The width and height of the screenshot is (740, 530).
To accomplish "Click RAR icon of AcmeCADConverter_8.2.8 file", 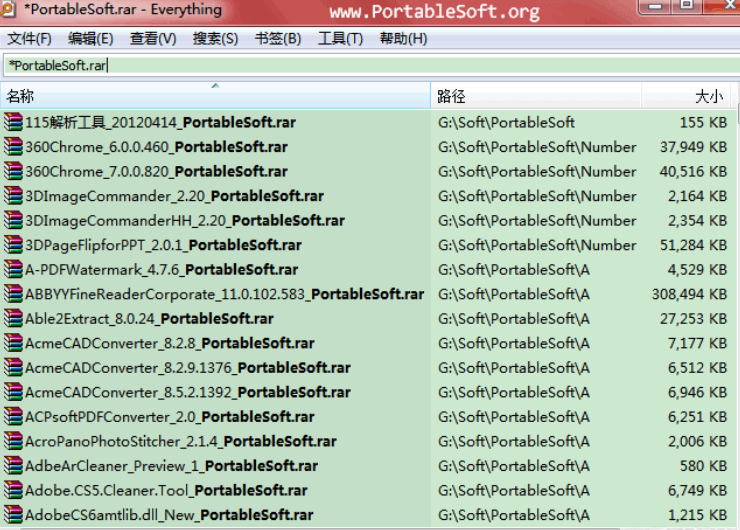I will coord(13,343).
